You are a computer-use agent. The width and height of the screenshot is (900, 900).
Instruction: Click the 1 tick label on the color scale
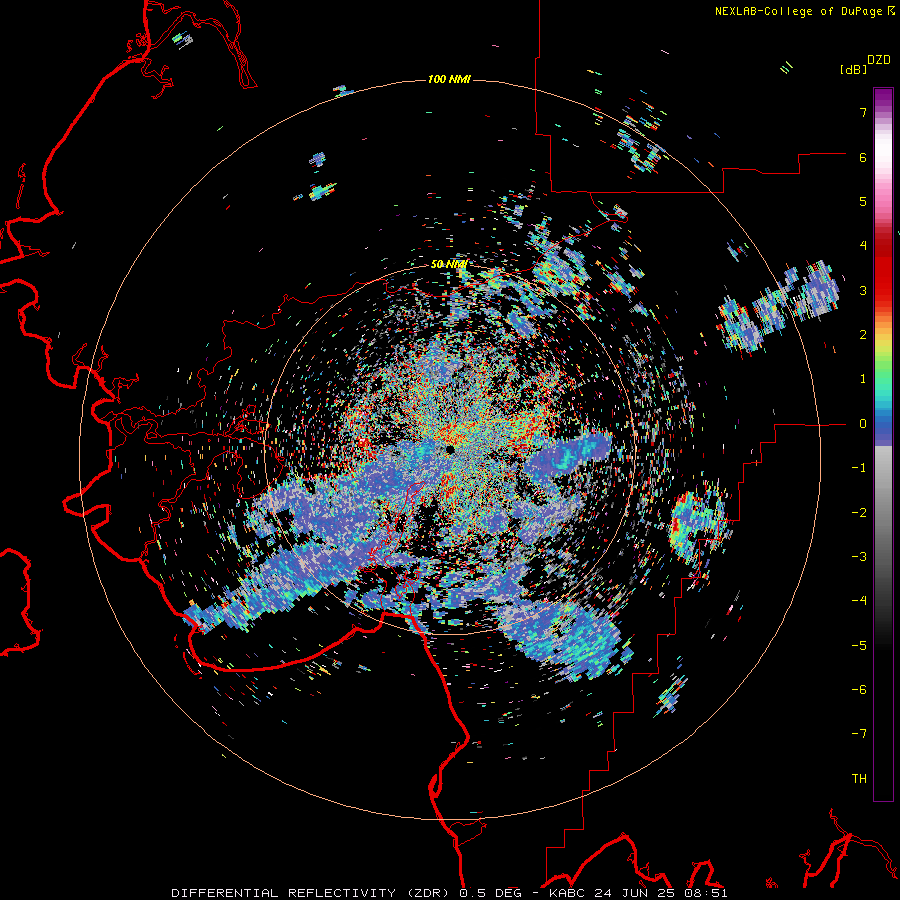coord(863,379)
